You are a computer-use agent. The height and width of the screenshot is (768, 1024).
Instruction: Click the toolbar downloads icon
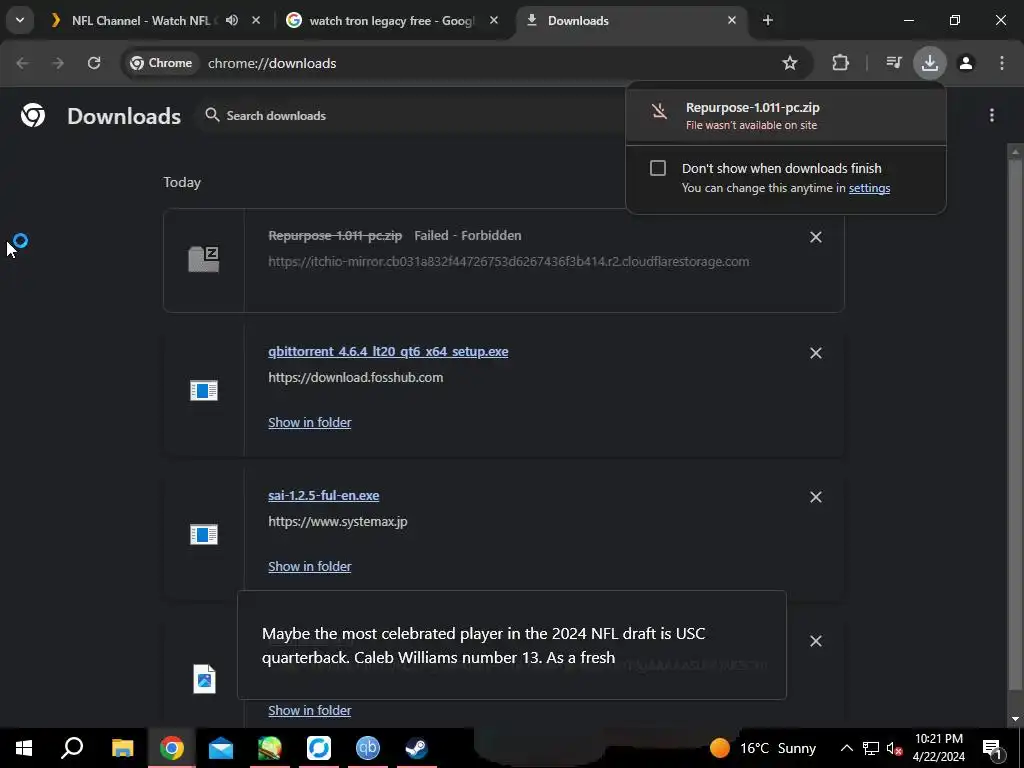click(930, 63)
